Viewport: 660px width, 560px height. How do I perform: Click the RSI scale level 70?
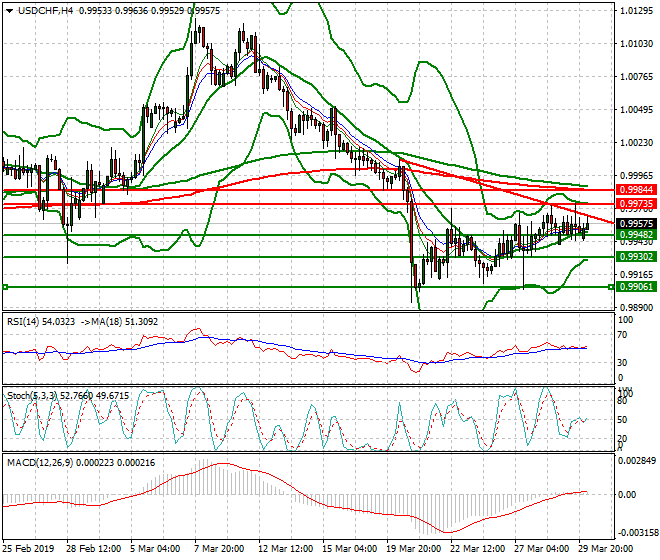pos(623,335)
